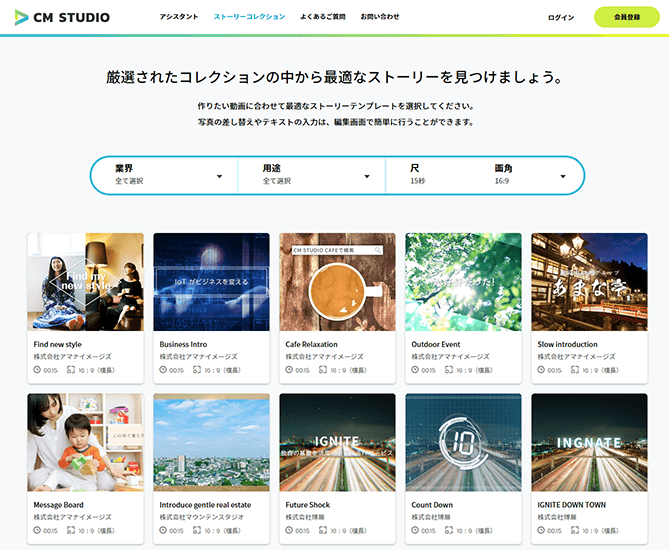Open the Future Shock thumbnail

tap(337, 442)
